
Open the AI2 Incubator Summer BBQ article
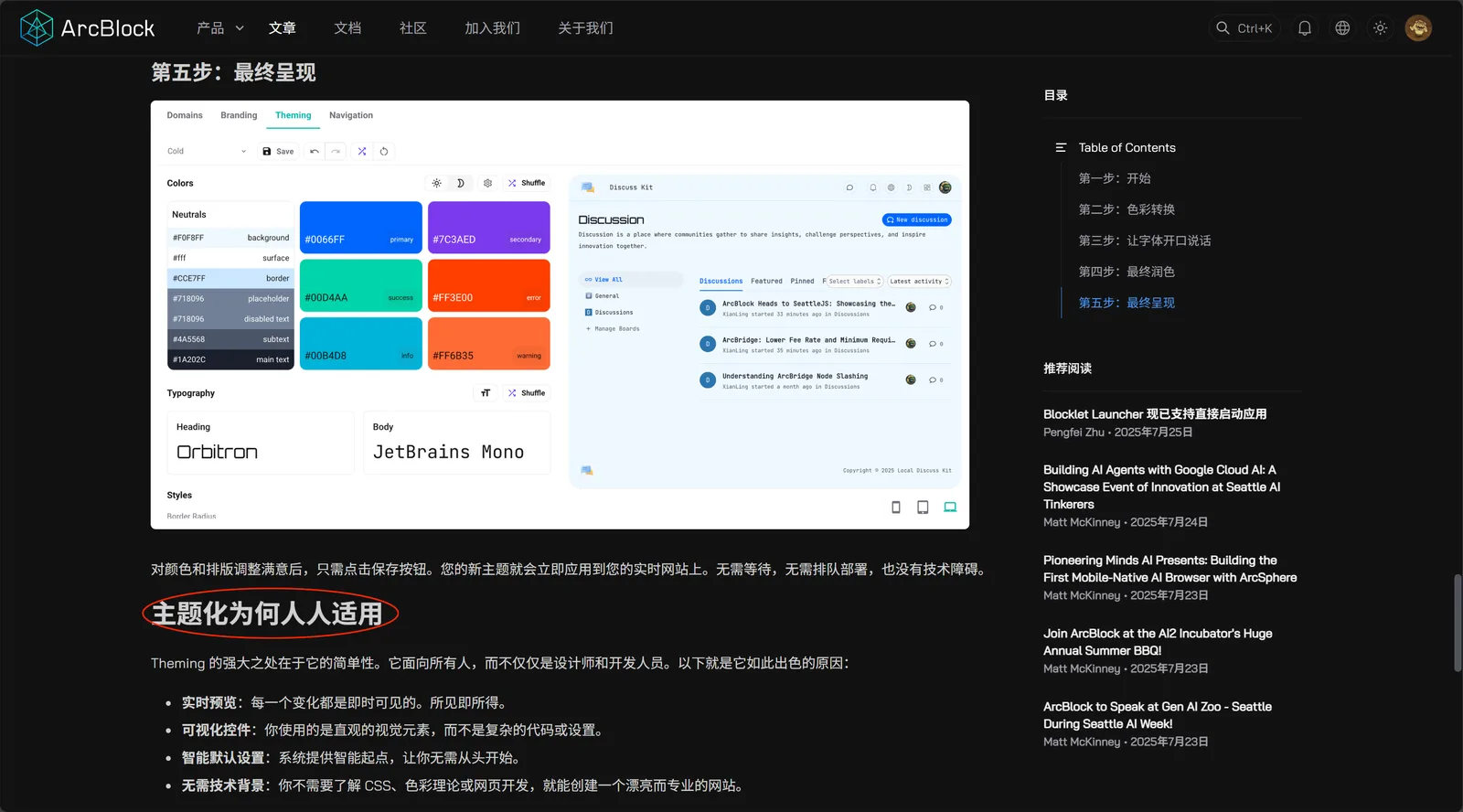coord(1158,642)
